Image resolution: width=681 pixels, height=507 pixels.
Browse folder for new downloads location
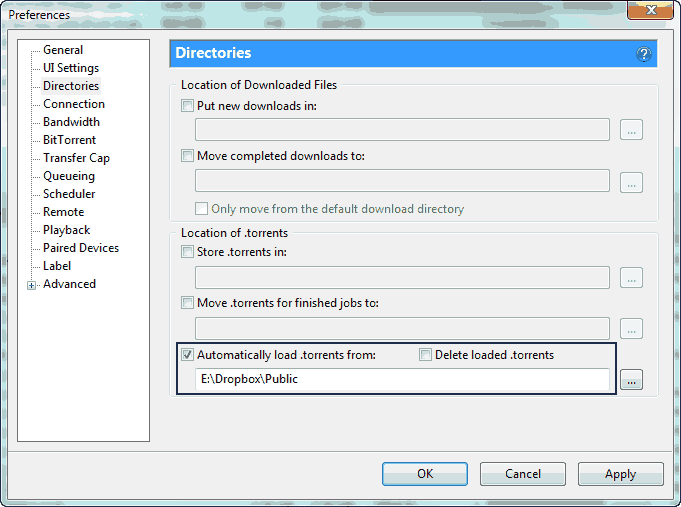tap(631, 130)
